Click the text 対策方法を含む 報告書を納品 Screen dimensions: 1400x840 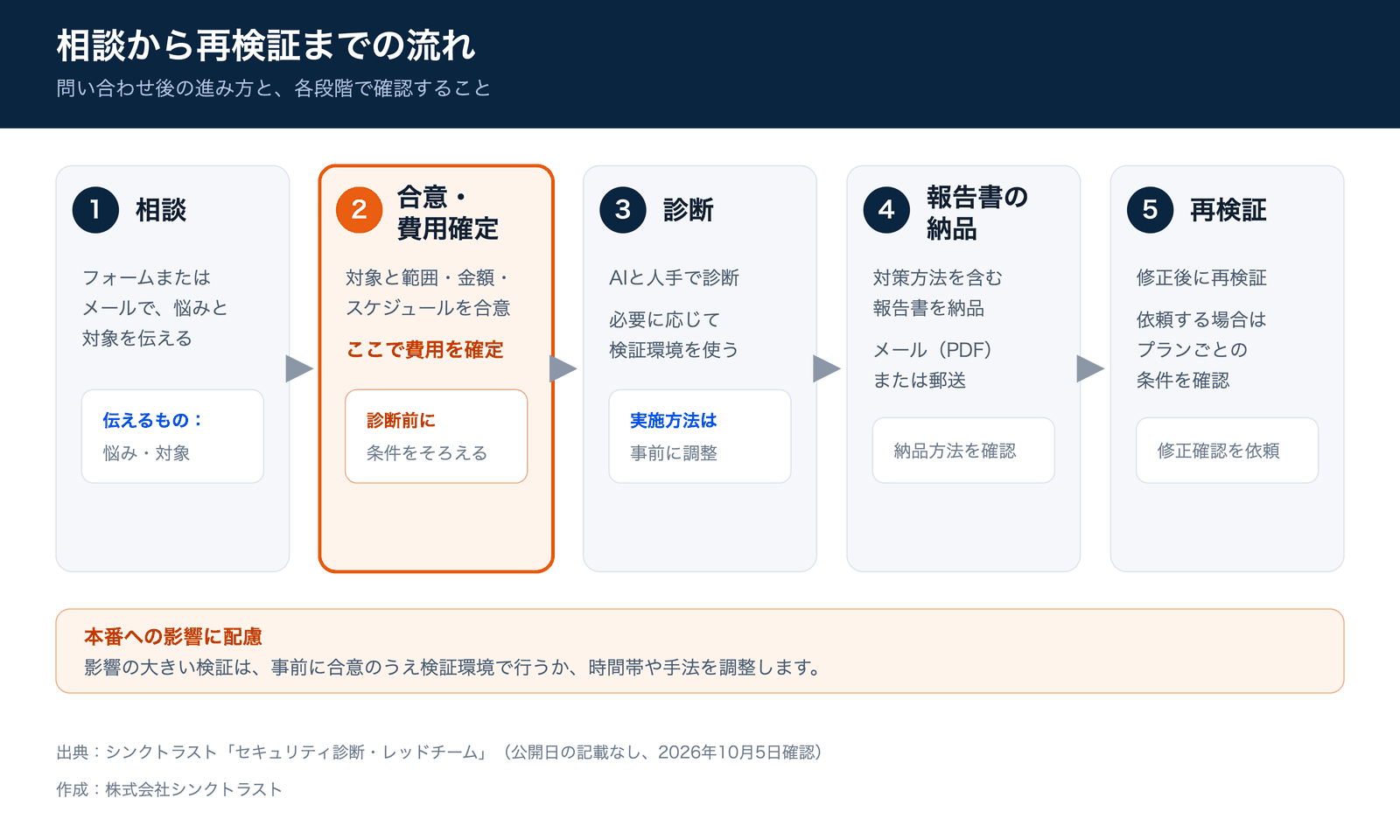[938, 292]
